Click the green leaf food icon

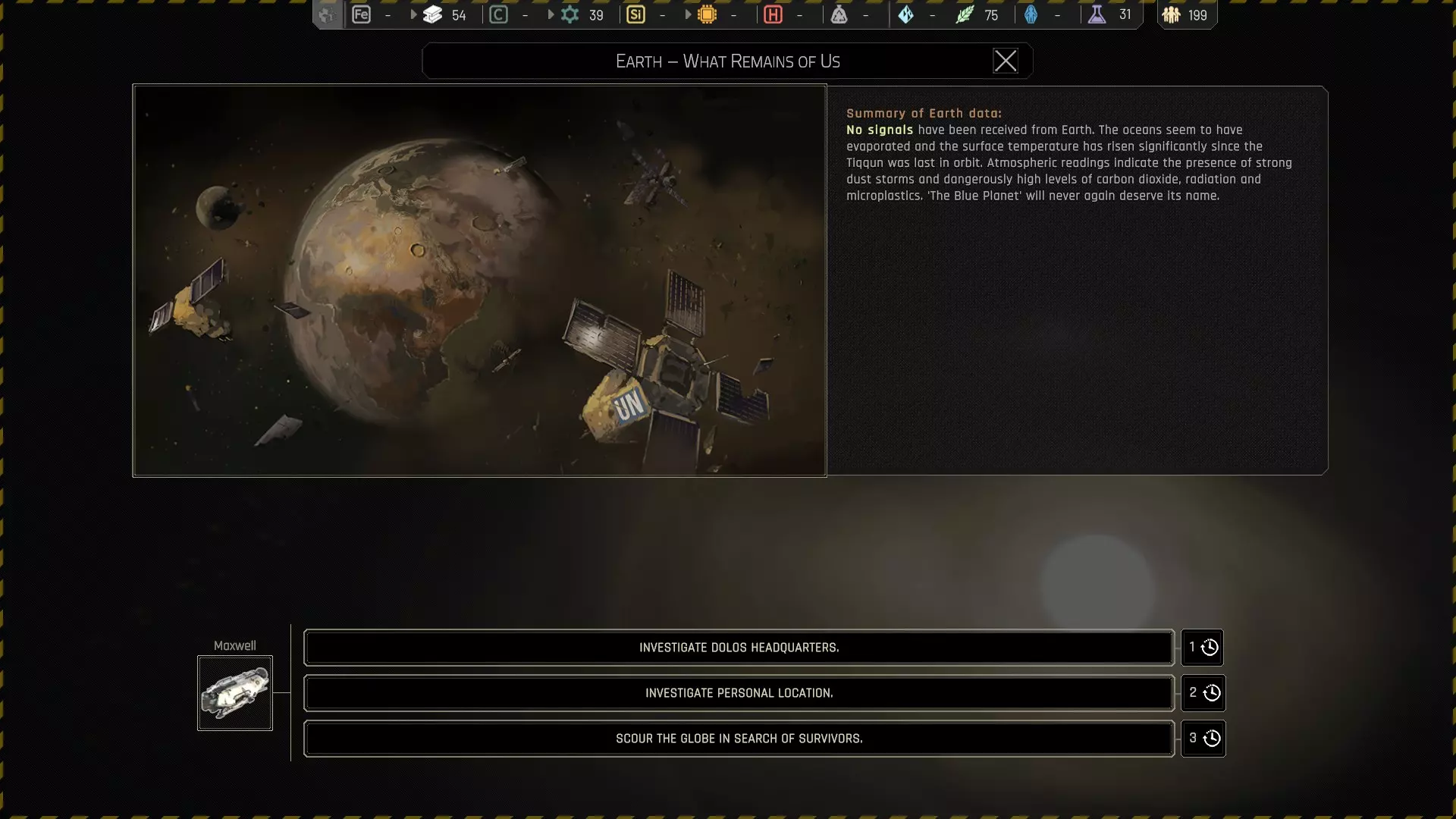(x=964, y=14)
